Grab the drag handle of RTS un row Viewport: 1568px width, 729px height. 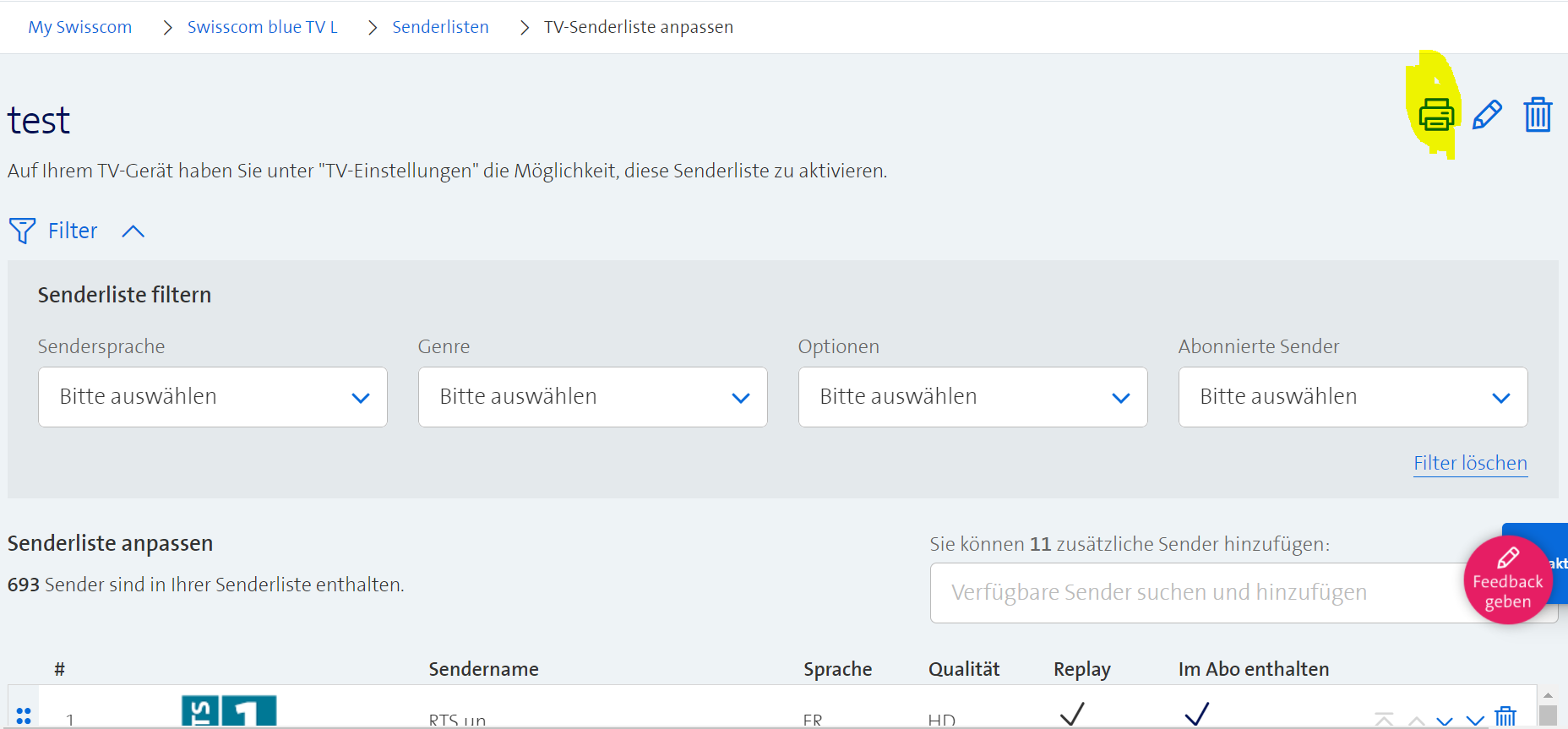coord(24,715)
